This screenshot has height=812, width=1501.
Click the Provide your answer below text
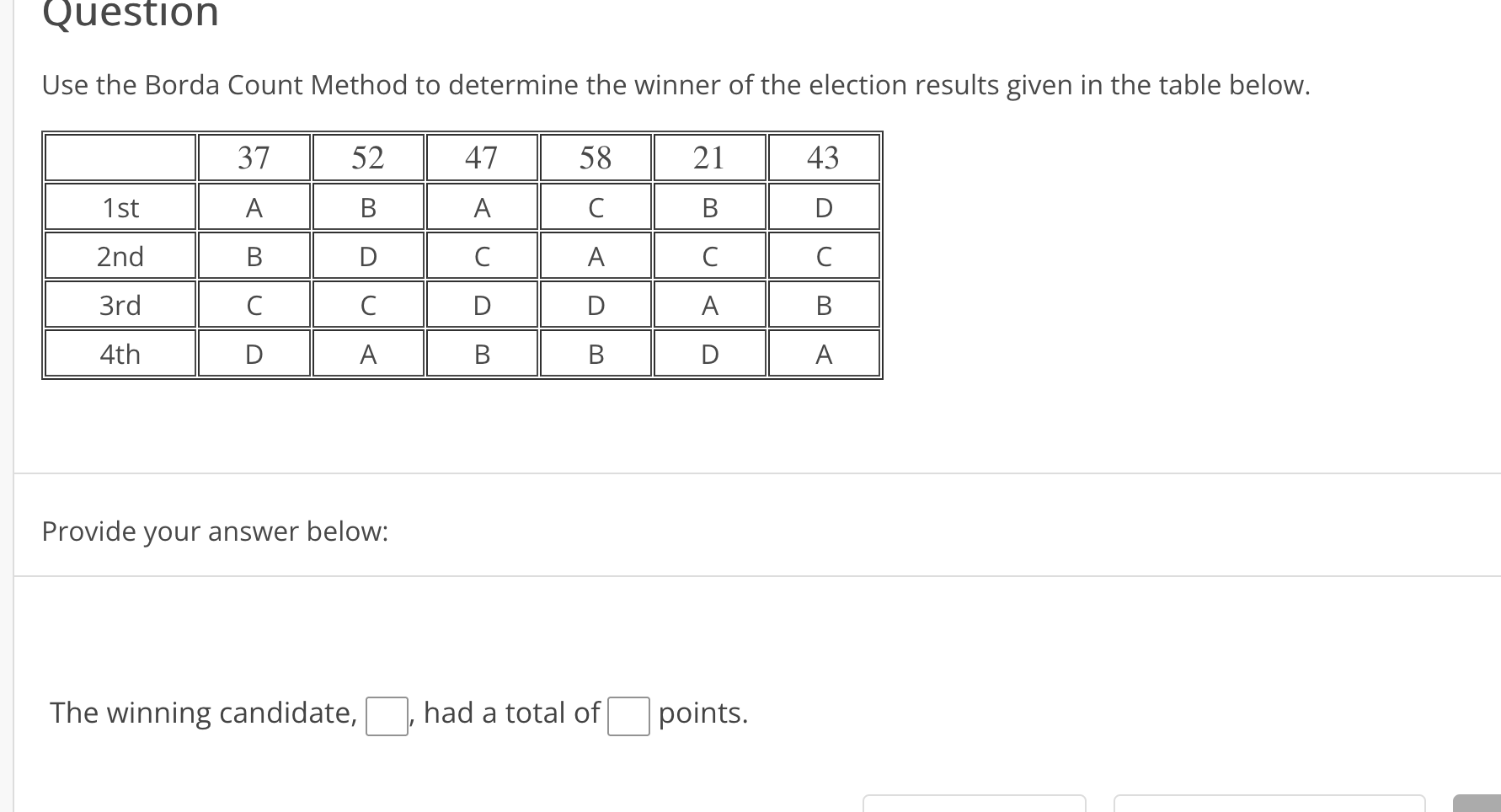pyautogui.click(x=215, y=532)
